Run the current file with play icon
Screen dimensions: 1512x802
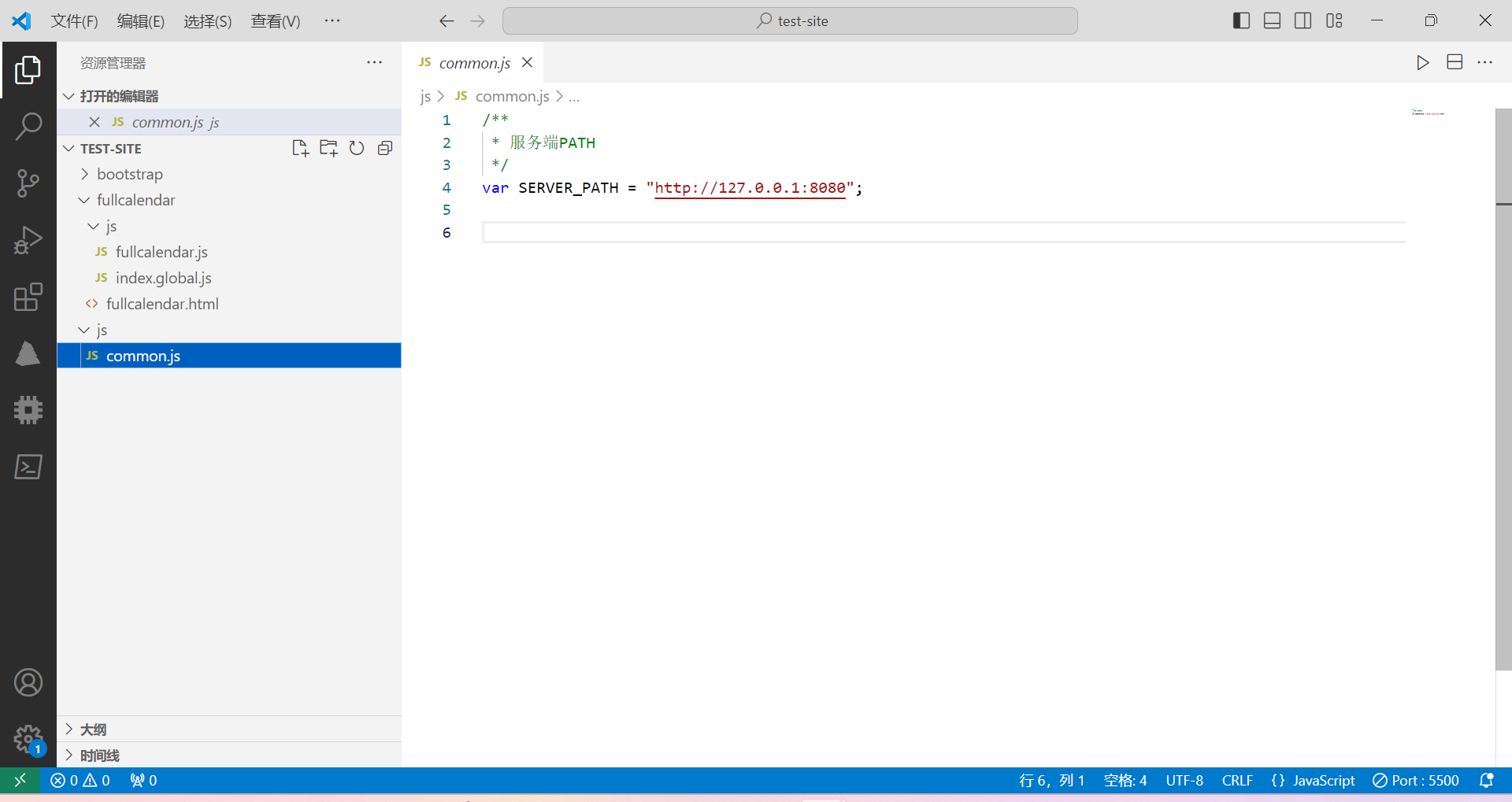(x=1422, y=62)
